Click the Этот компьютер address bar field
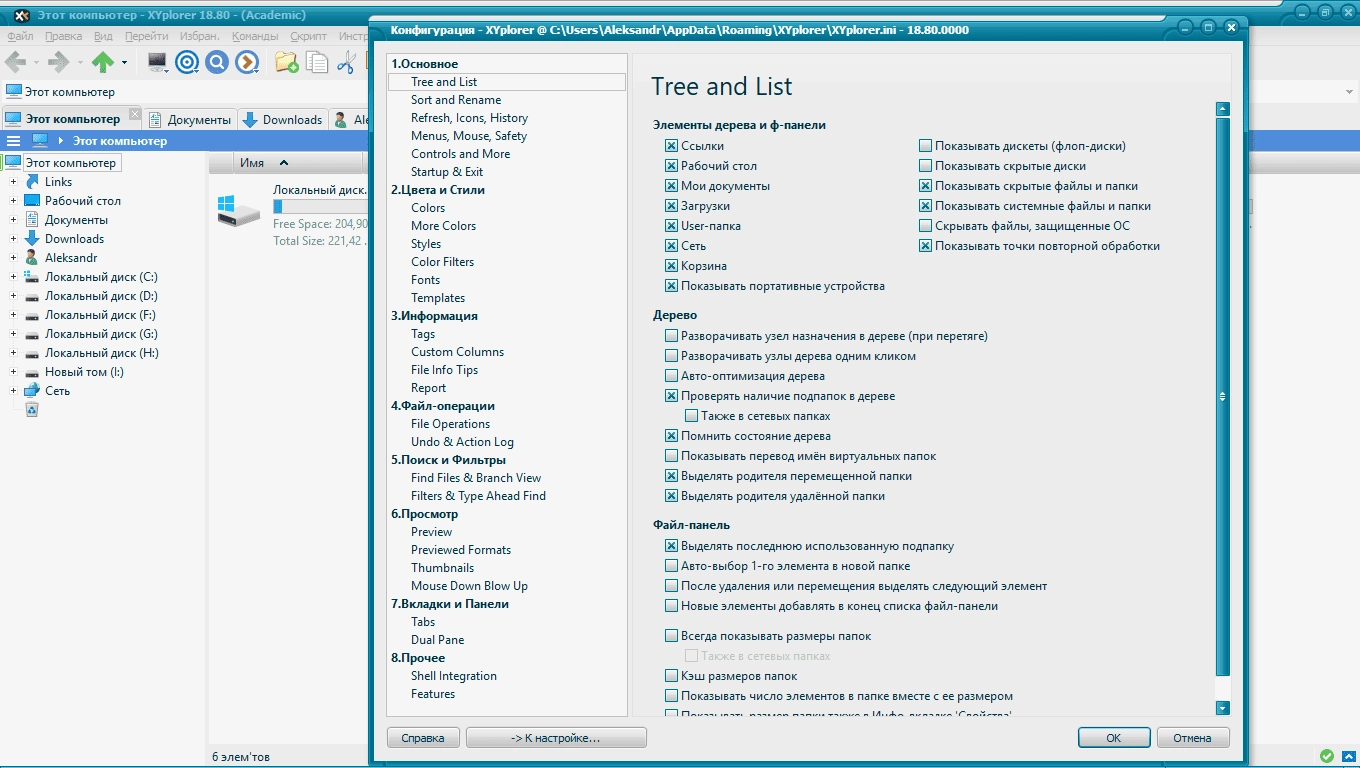 (x=680, y=92)
